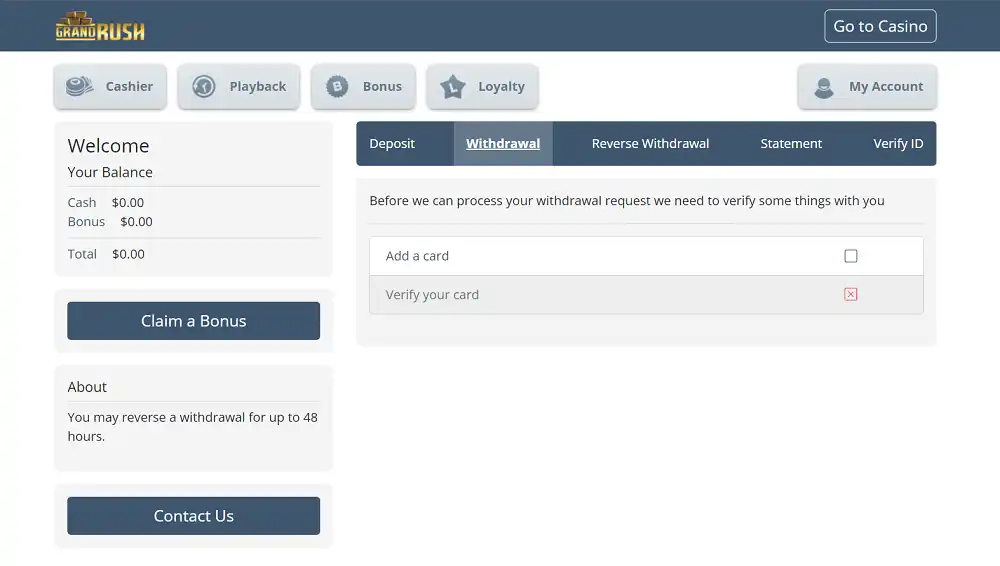Open the Cashier section label
Viewport: 1000px width, 566px height.
click(x=129, y=87)
